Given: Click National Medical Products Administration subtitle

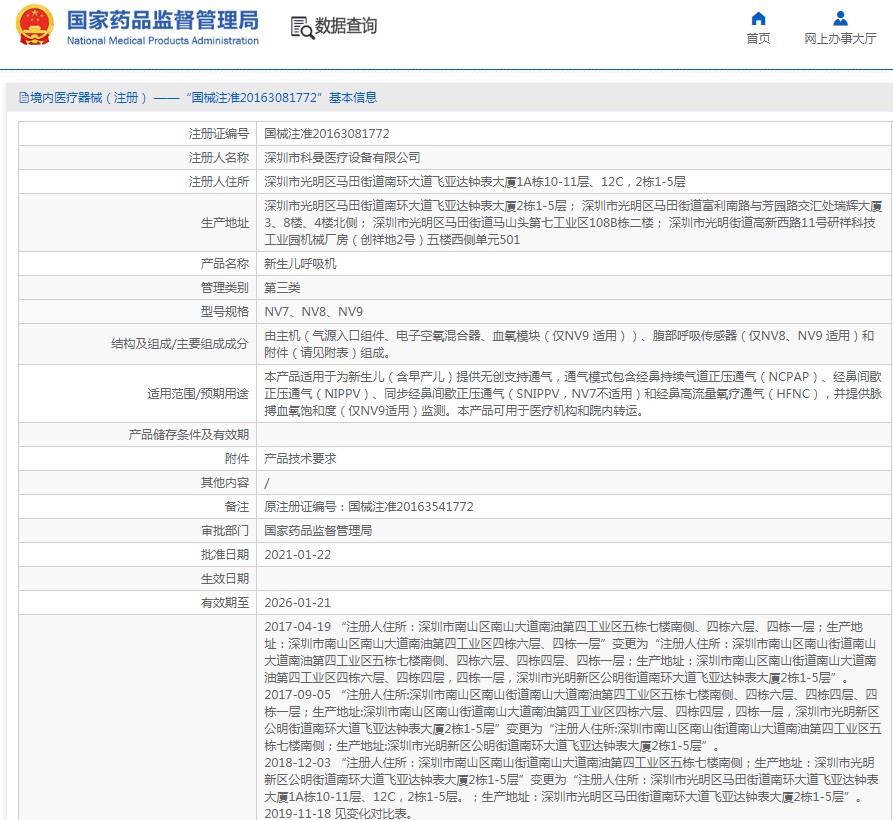Looking at the screenshot, I should tap(163, 40).
